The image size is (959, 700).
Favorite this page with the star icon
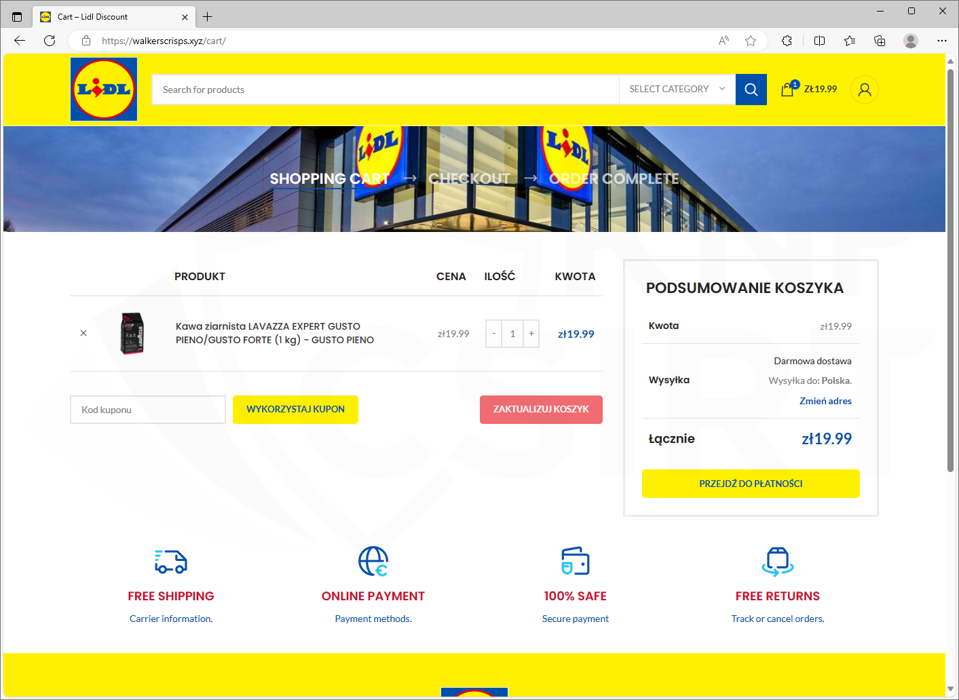pos(750,41)
